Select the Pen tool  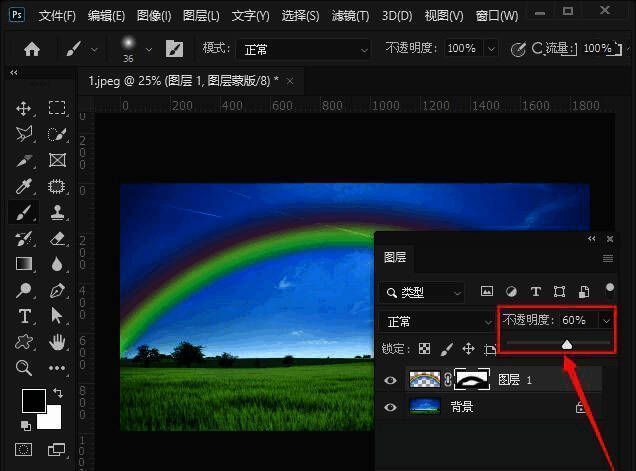coord(57,290)
